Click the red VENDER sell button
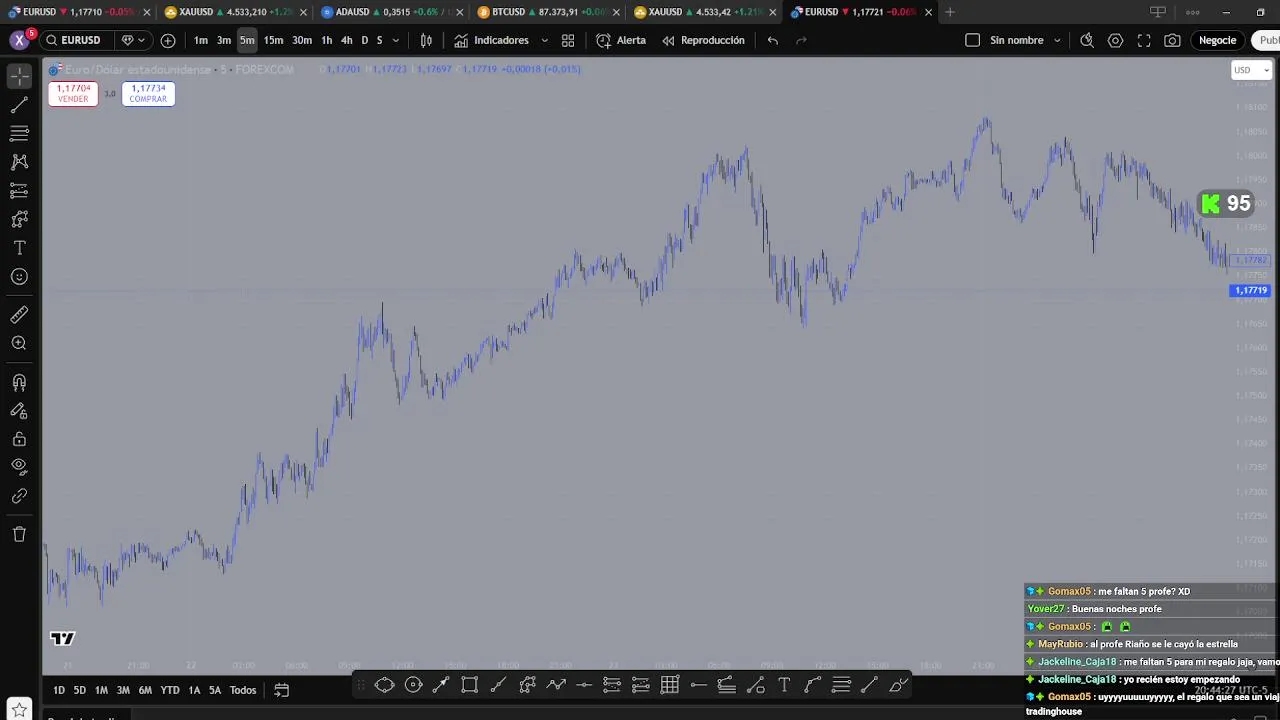The height and width of the screenshot is (720, 1280). click(x=73, y=94)
